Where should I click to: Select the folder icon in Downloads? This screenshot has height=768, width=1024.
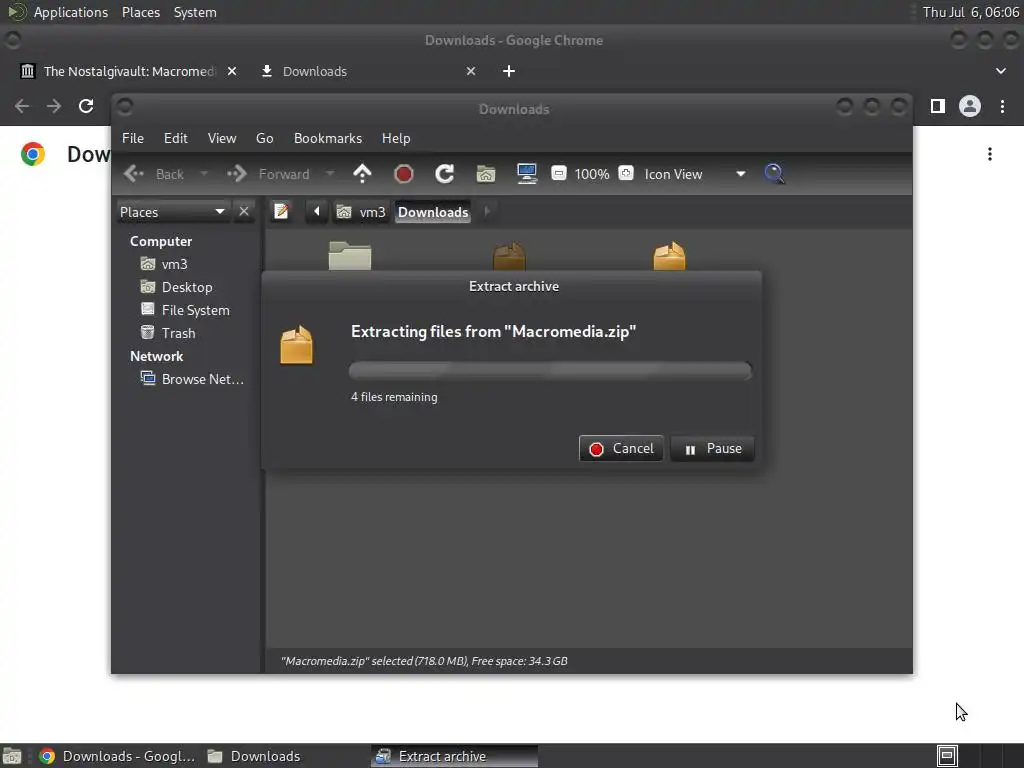pyautogui.click(x=350, y=255)
